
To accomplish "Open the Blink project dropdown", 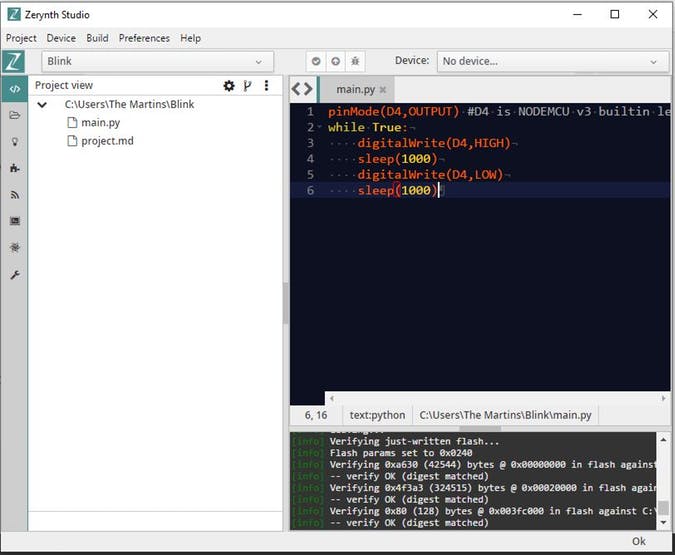I will (158, 61).
